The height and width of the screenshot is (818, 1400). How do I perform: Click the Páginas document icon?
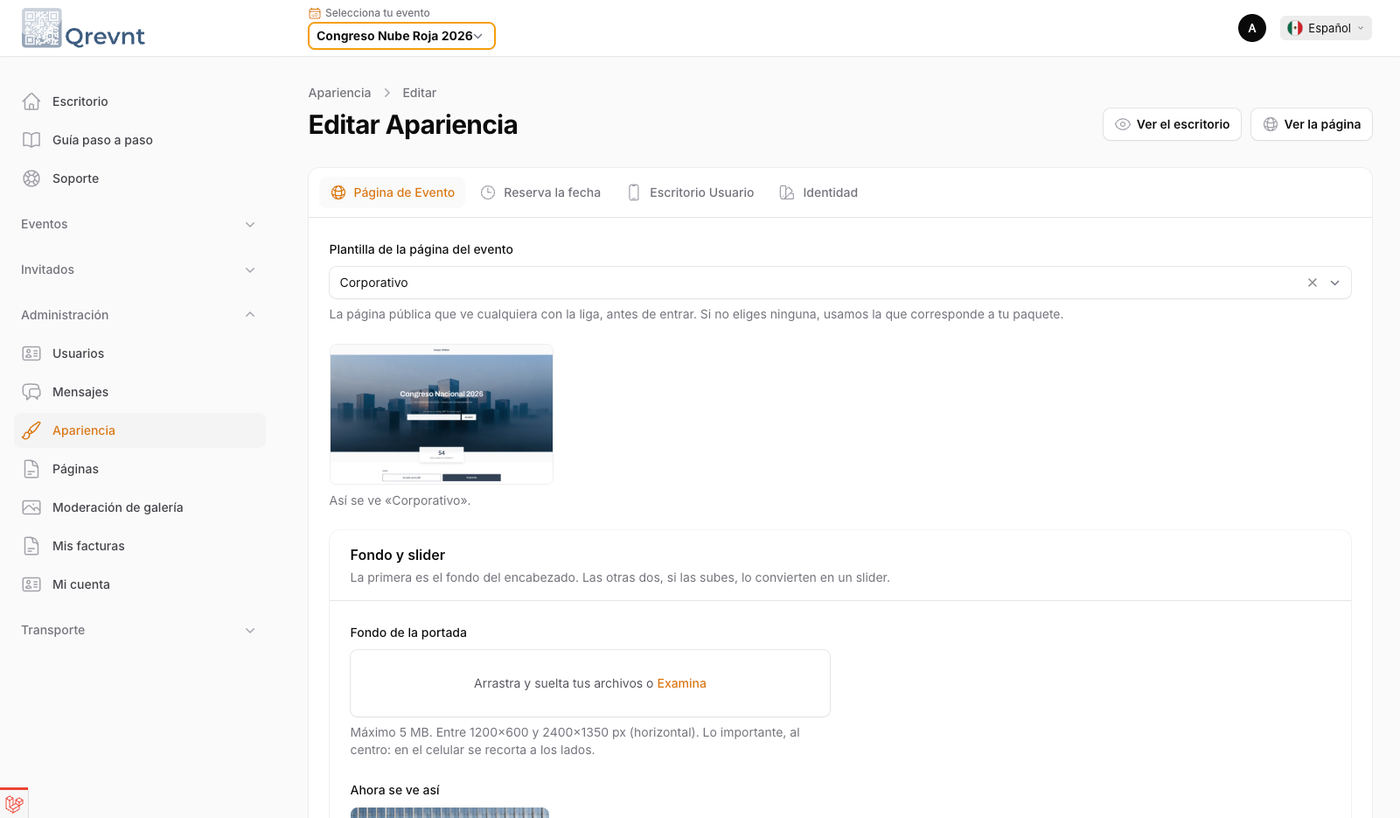32,469
